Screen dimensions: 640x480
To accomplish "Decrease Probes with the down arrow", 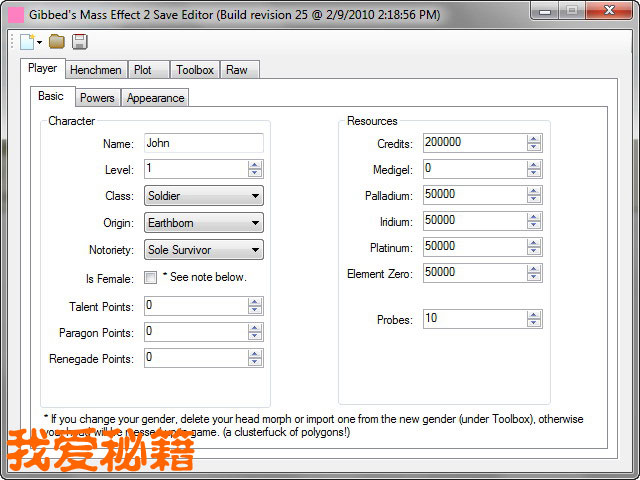I will pos(534,323).
